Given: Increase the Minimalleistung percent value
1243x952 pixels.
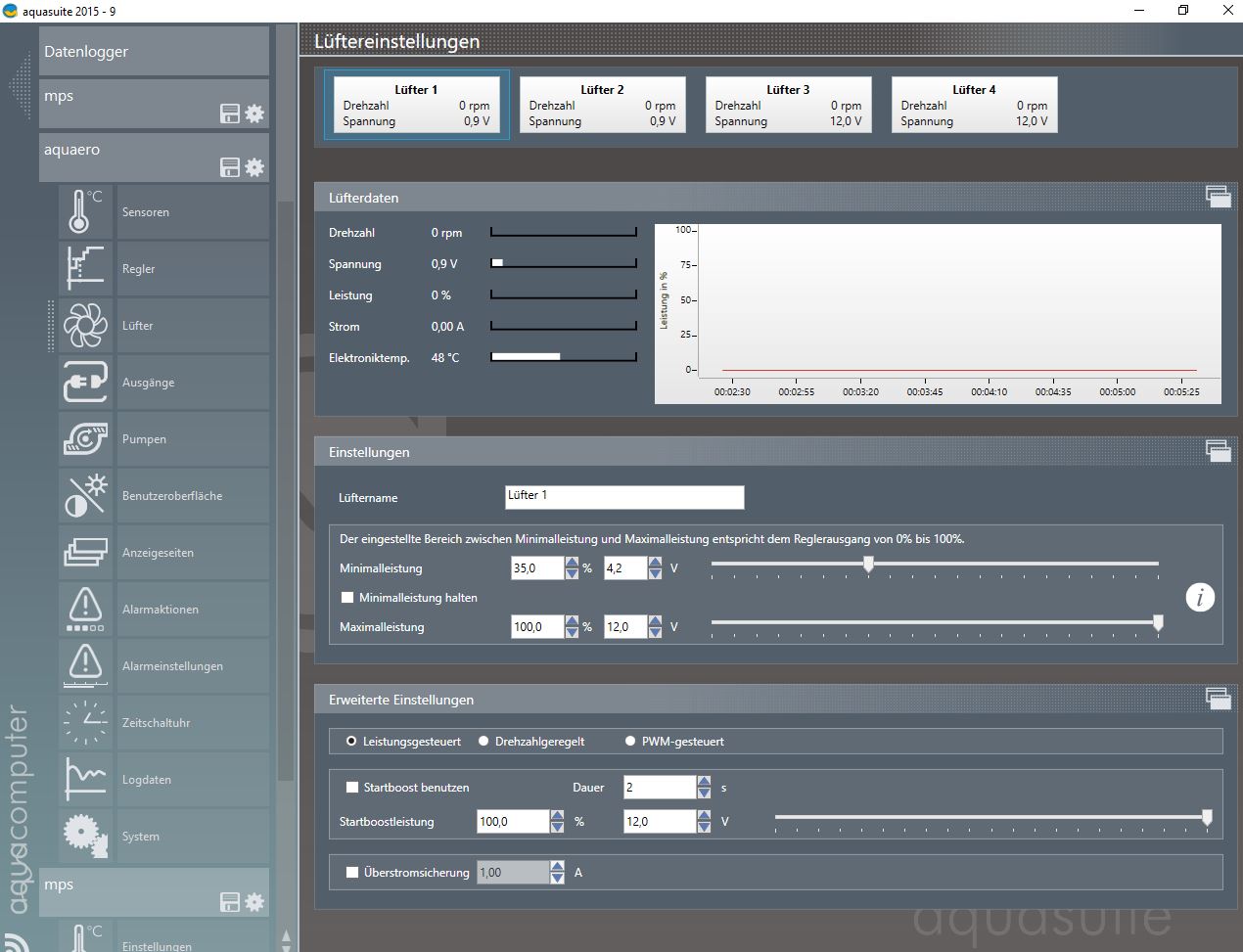Looking at the screenshot, I should click(572, 563).
